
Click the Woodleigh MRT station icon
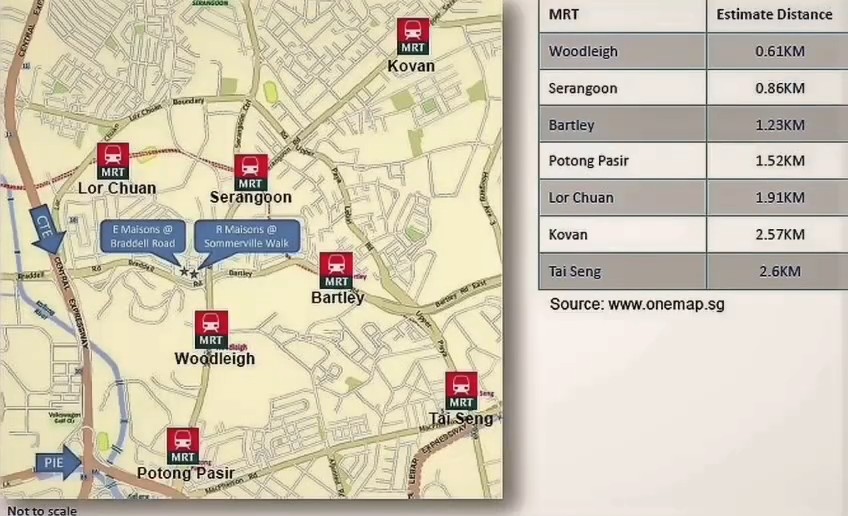click(211, 329)
